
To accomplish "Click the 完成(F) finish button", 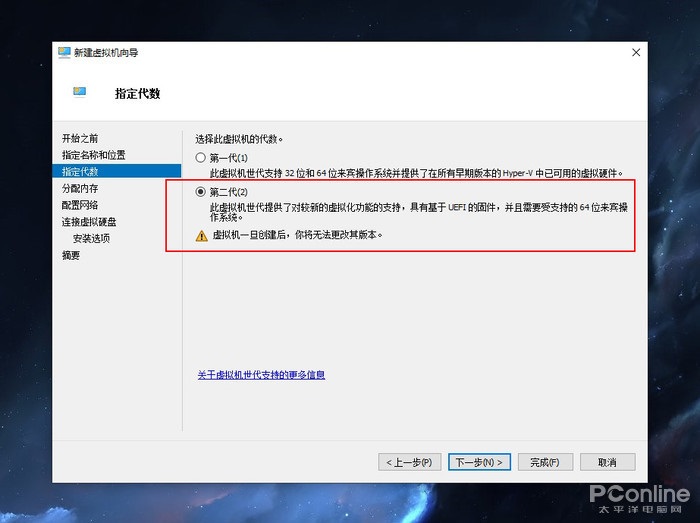I will [545, 462].
